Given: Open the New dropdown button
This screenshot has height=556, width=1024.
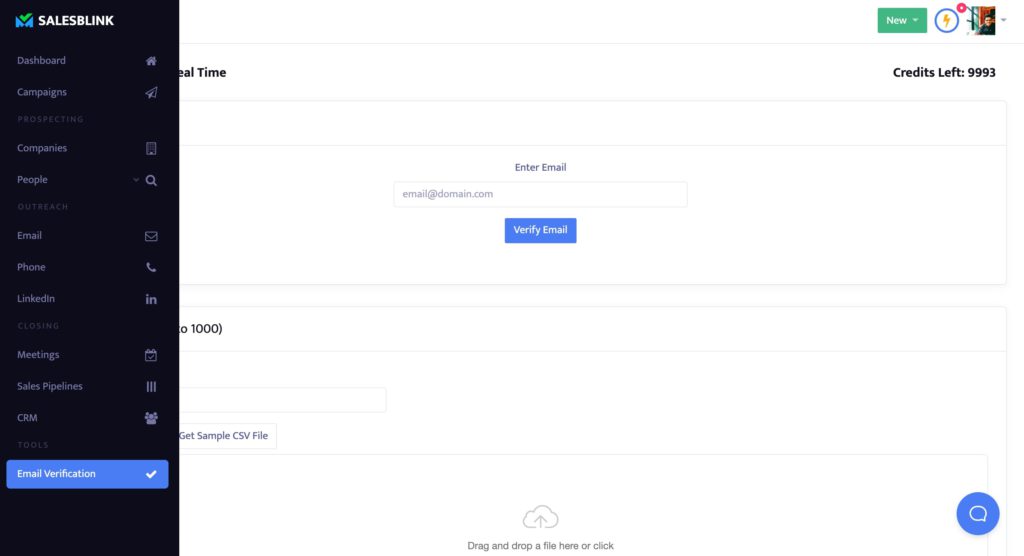Looking at the screenshot, I should coord(902,20).
